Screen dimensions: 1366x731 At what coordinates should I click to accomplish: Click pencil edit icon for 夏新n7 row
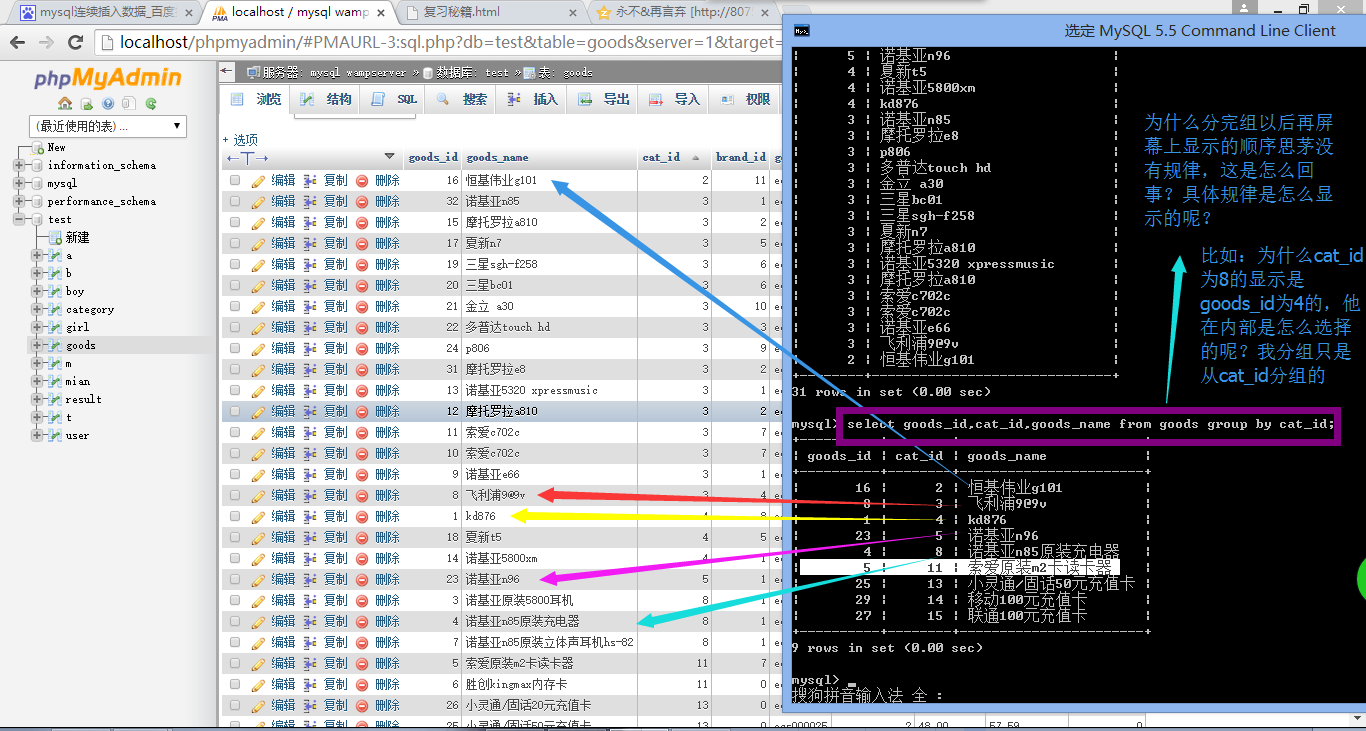click(x=258, y=243)
